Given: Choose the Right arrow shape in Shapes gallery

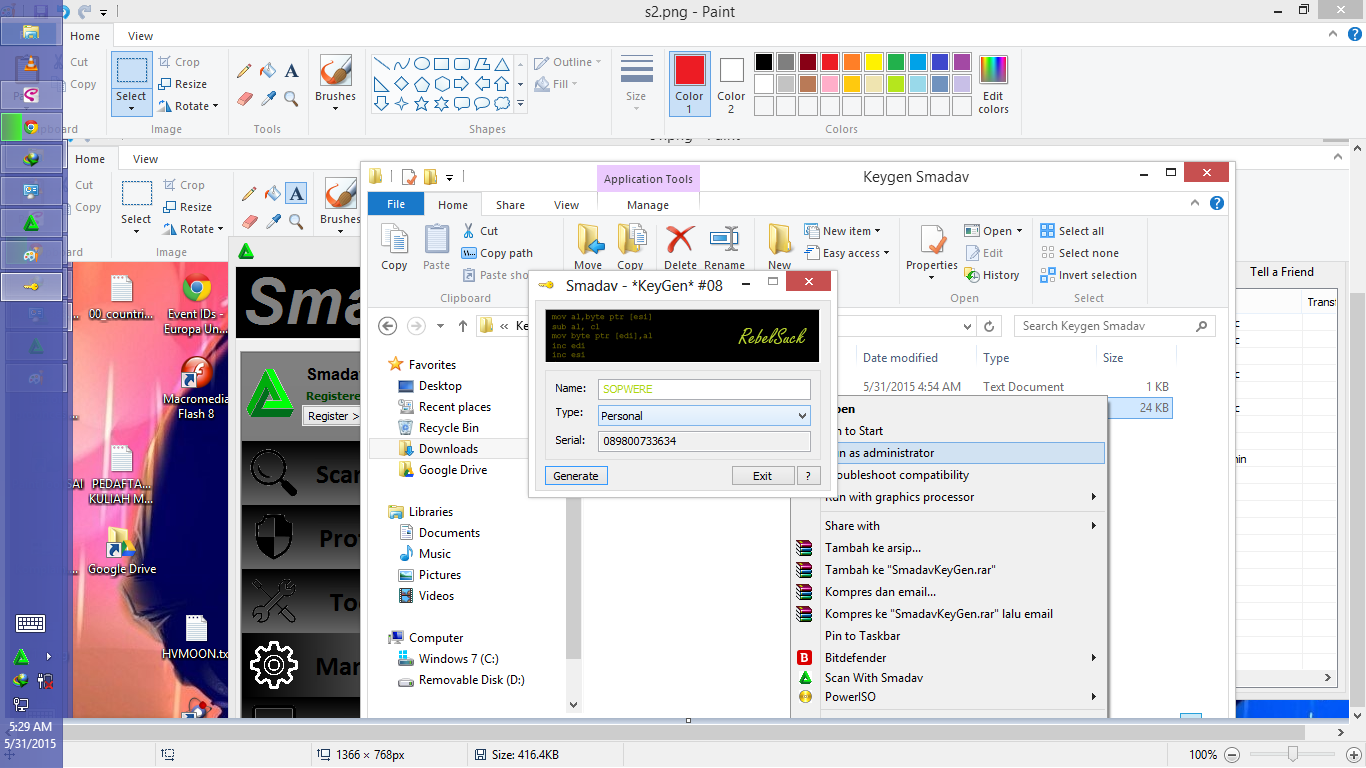Looking at the screenshot, I should pos(462,83).
